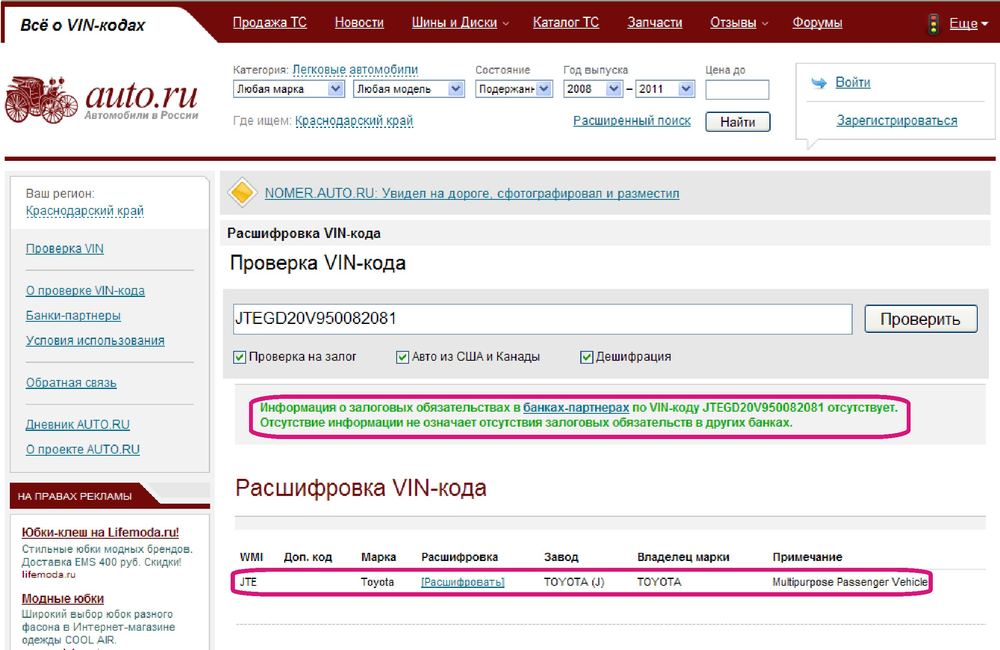Image resolution: width=1000 pixels, height=650 pixels.
Task: Open the Продажа ТС menu item
Action: pyautogui.click(x=270, y=22)
